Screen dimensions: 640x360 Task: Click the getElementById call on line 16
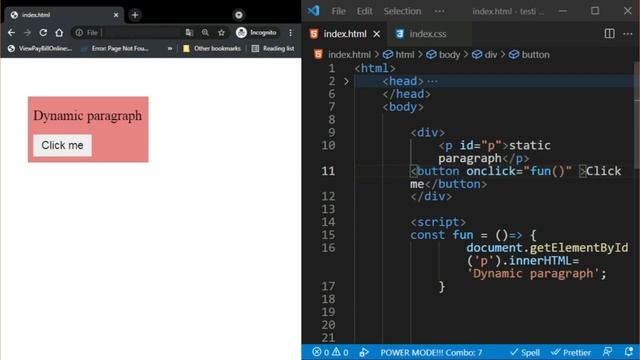tap(579, 248)
